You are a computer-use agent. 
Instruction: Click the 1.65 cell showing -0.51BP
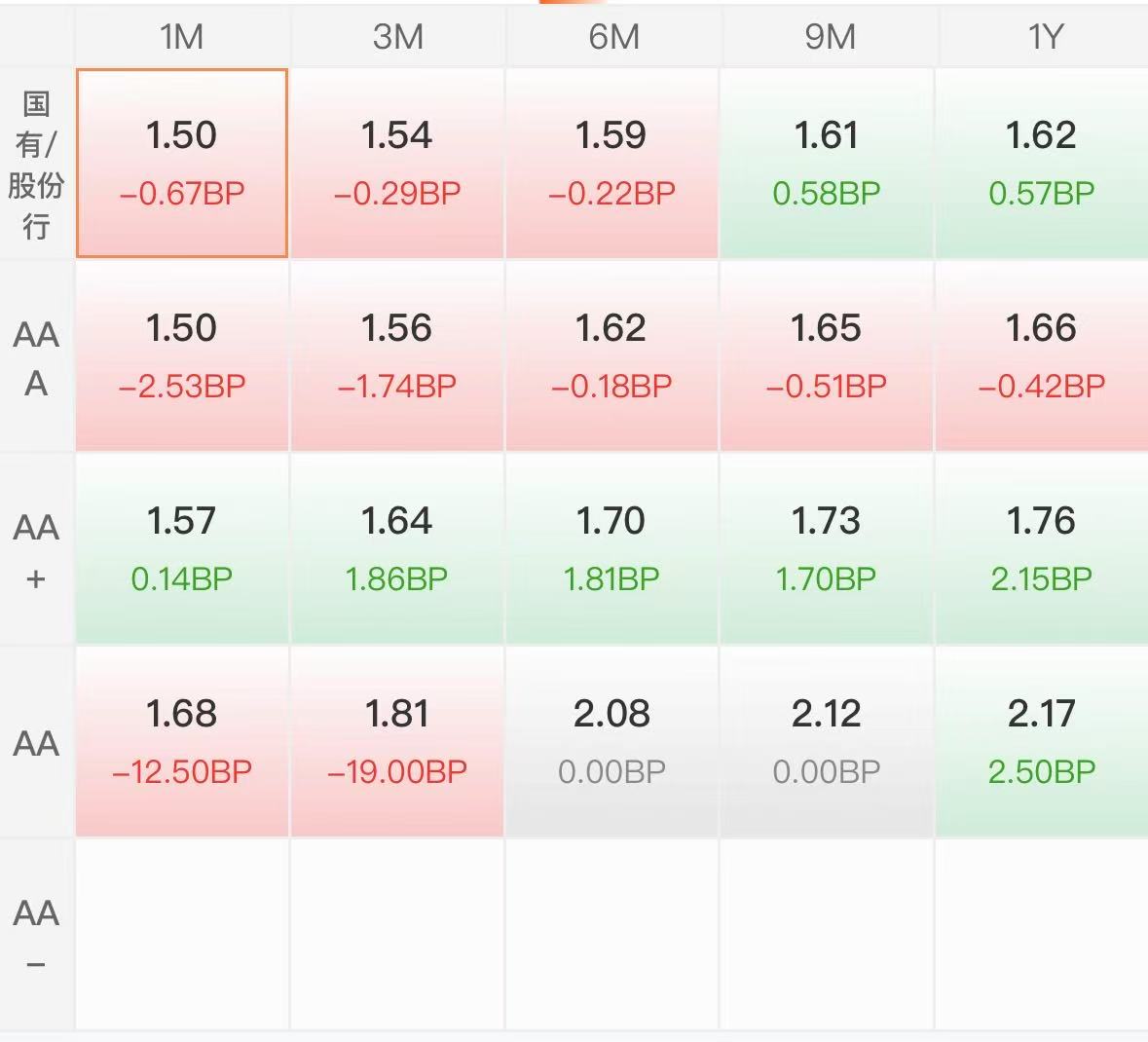tap(828, 356)
